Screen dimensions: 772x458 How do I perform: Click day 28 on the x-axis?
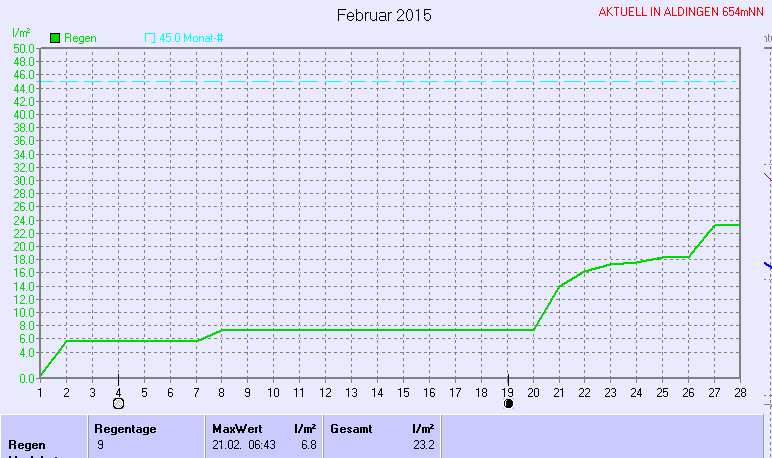(740, 393)
